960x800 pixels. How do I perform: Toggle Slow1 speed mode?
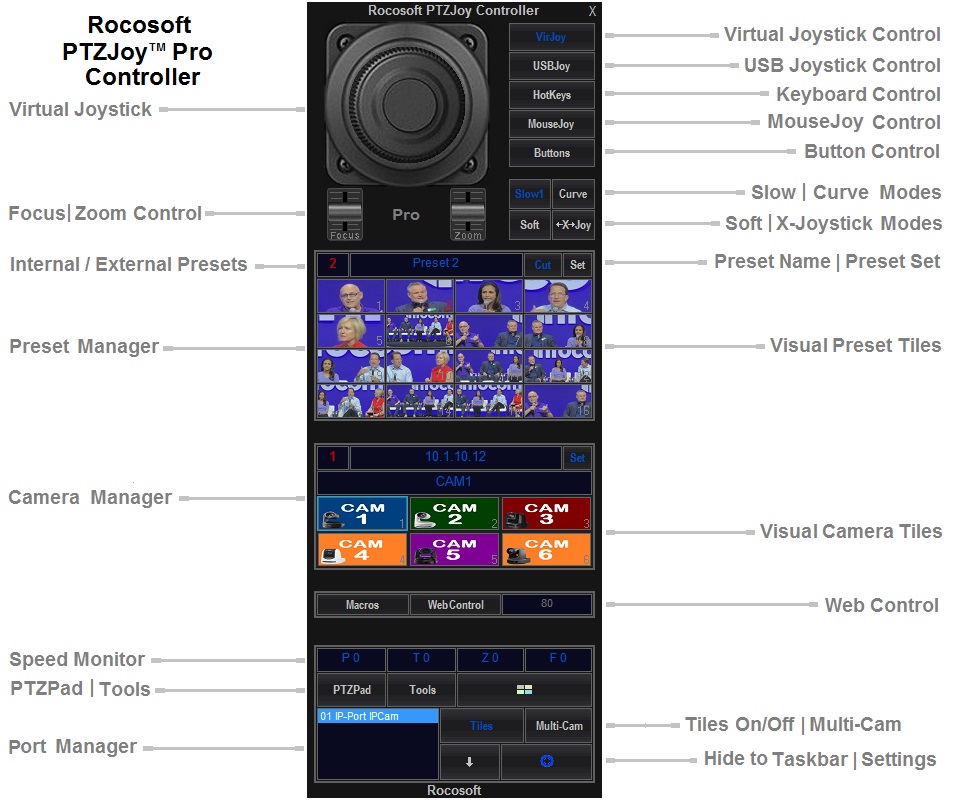[x=529, y=194]
